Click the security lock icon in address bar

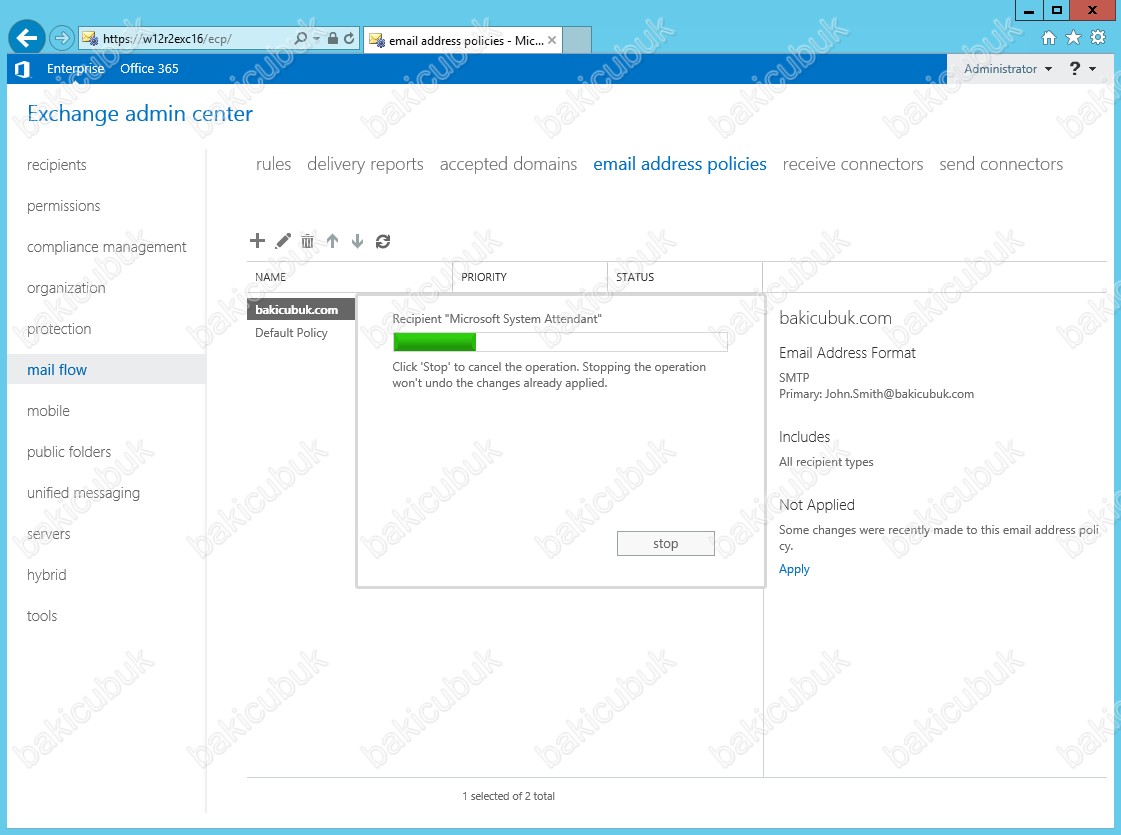(x=332, y=39)
